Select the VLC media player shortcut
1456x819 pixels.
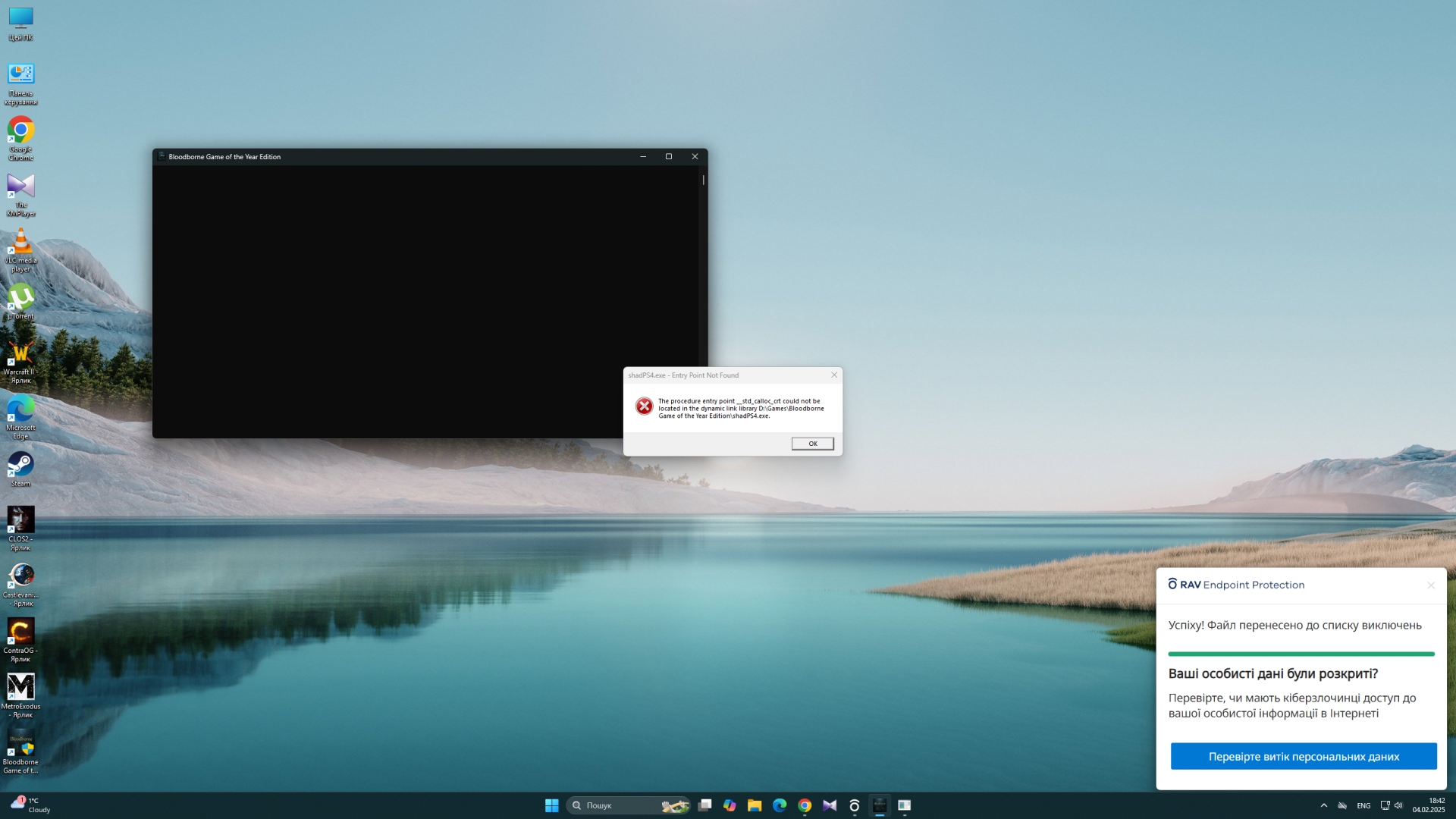click(x=20, y=243)
